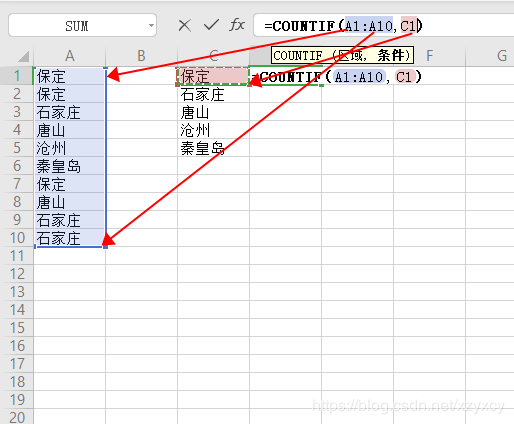Click cell C5 containing 秦皇岛

coord(213,148)
